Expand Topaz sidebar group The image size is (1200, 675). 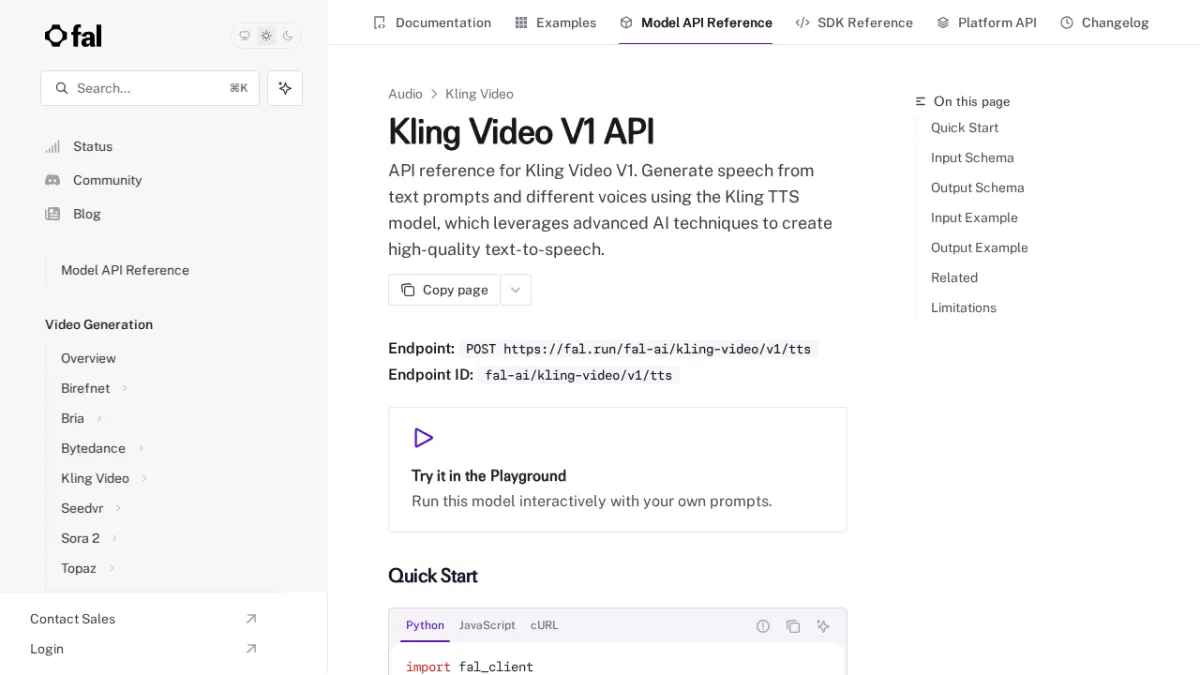coord(88,568)
